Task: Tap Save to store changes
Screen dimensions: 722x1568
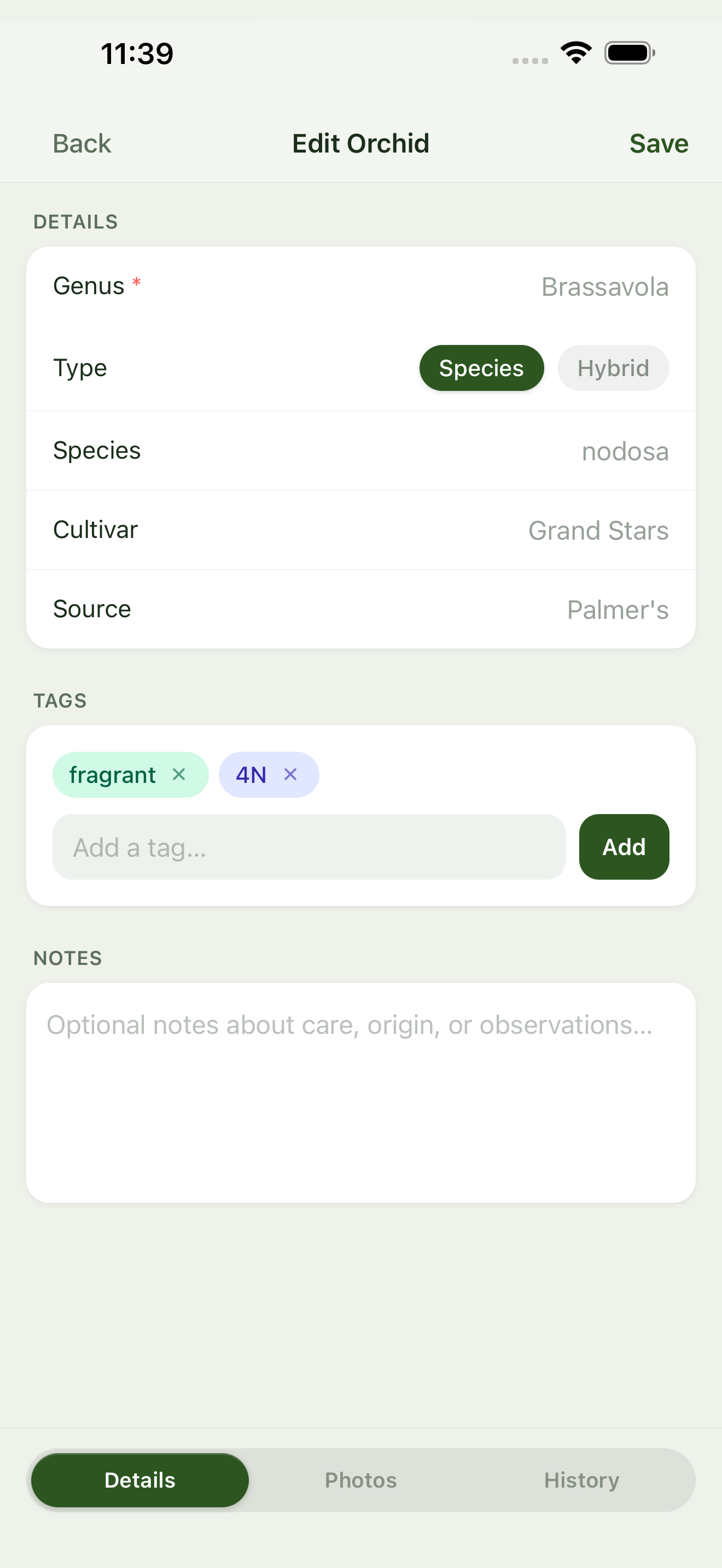Action: click(658, 144)
